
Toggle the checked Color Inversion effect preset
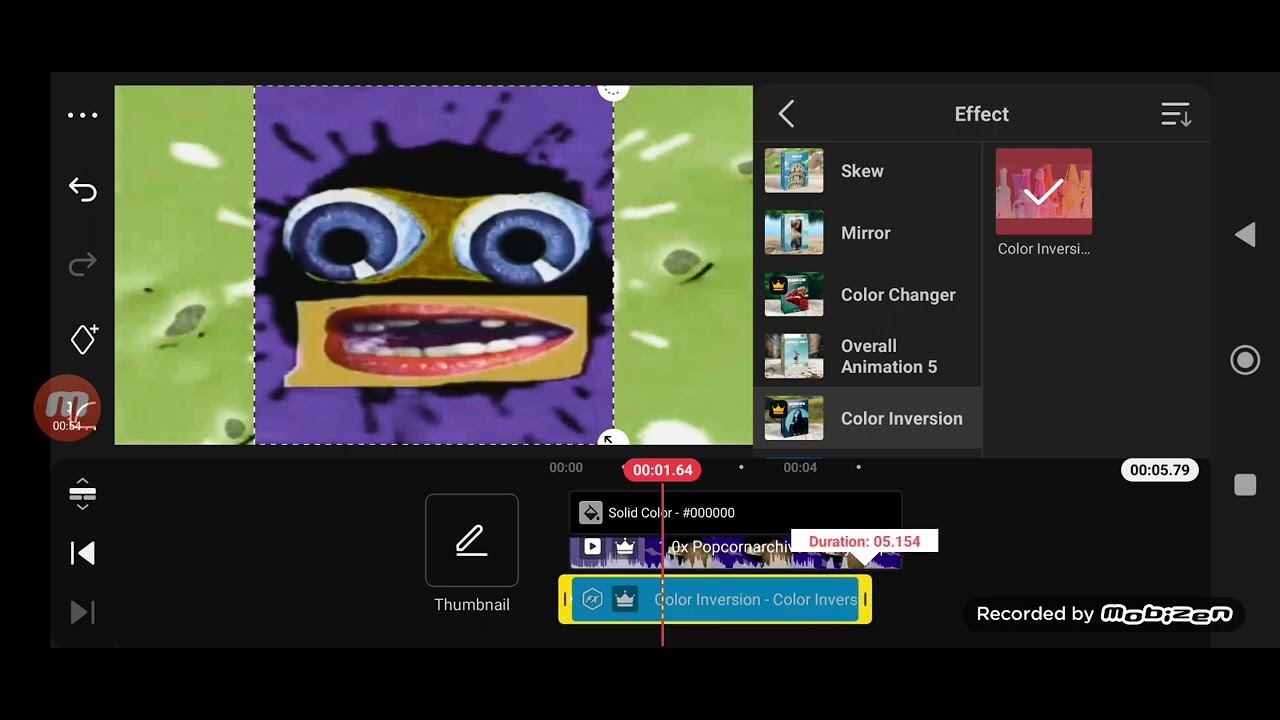[x=1044, y=191]
